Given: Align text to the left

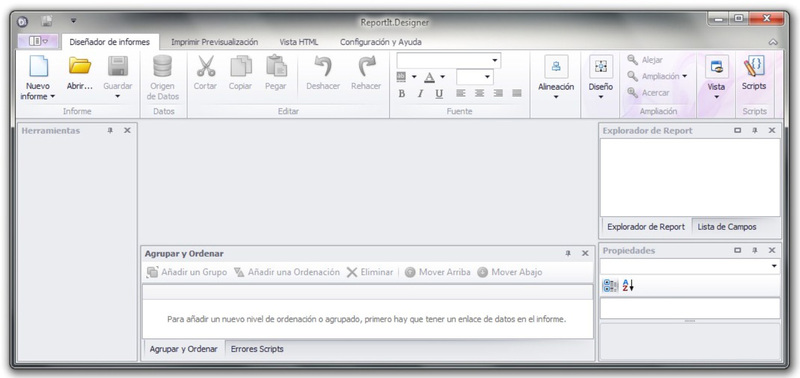Looking at the screenshot, I should click(x=461, y=93).
